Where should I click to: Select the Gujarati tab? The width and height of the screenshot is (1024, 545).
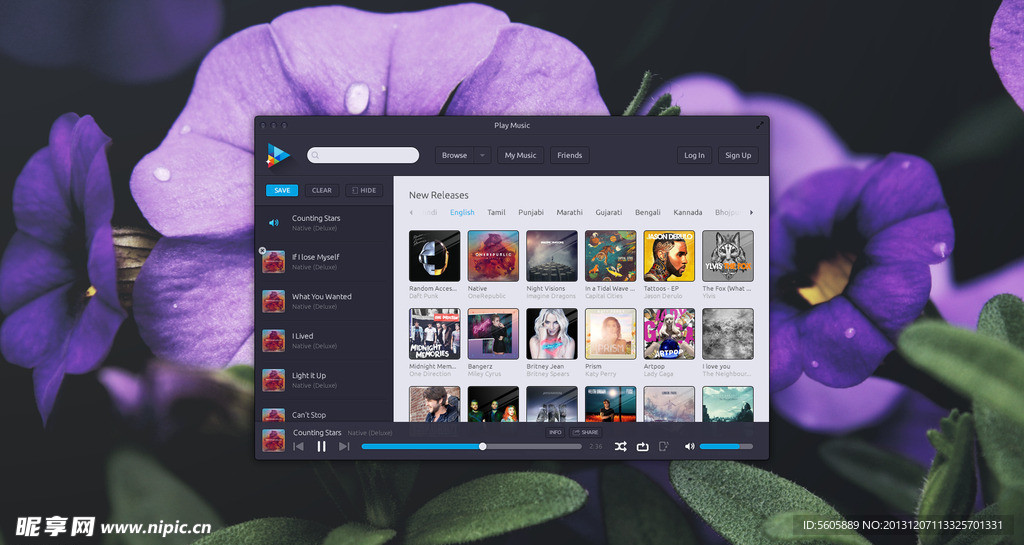tap(609, 212)
